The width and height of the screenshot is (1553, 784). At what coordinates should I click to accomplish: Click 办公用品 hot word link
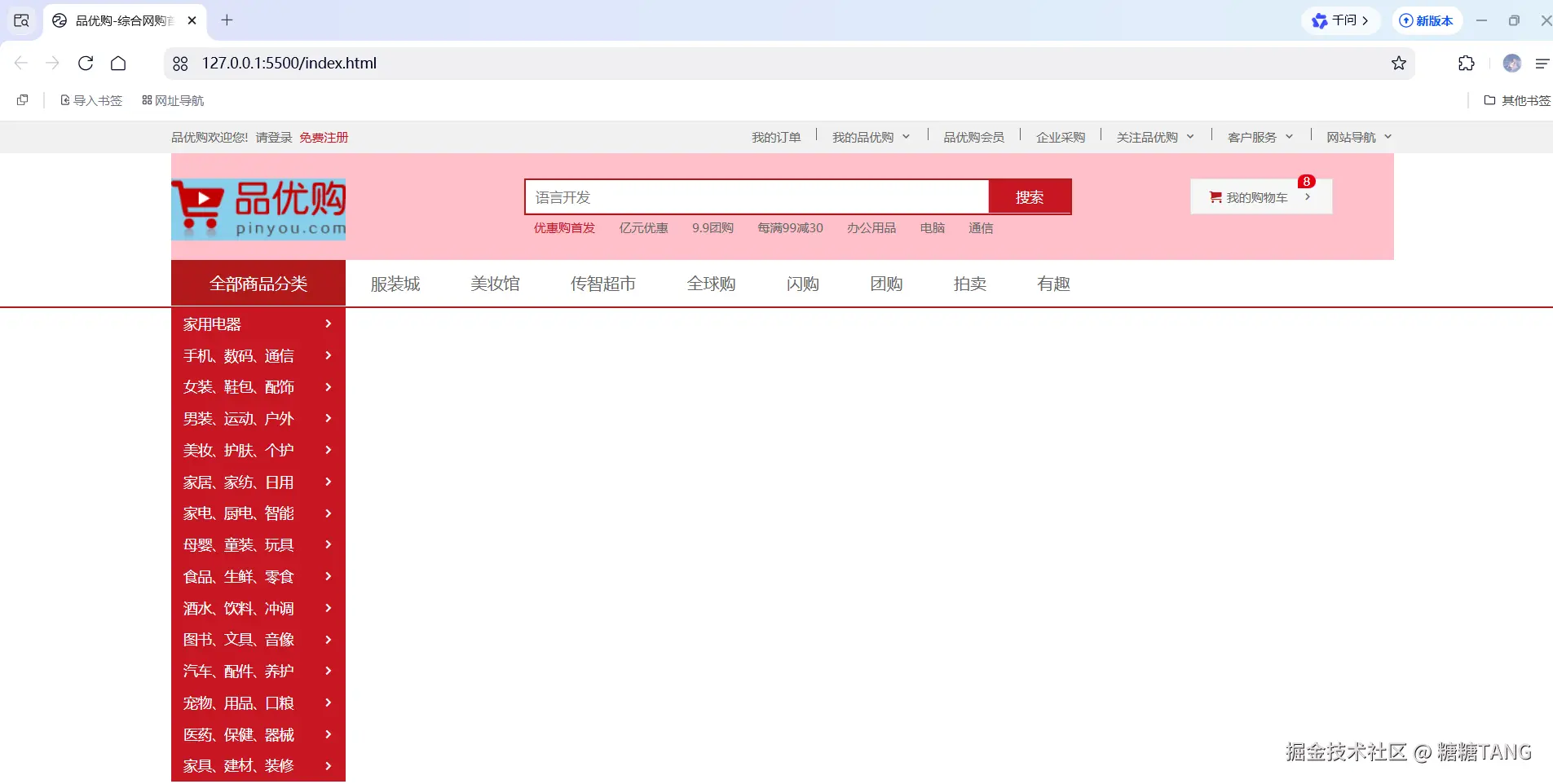point(871,228)
